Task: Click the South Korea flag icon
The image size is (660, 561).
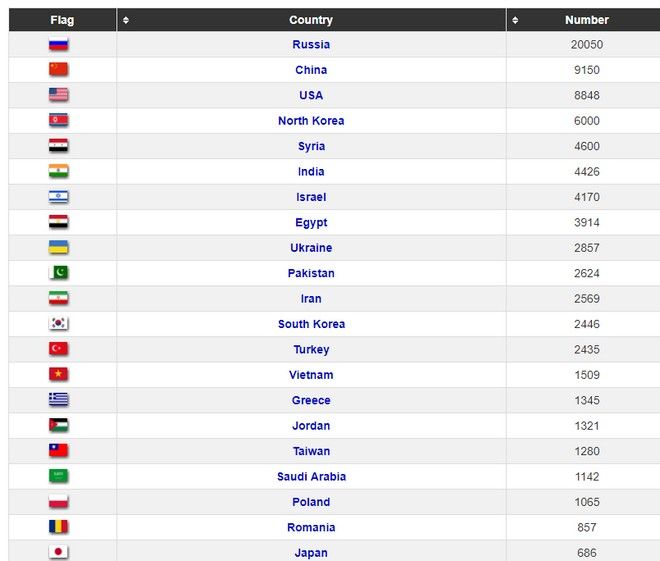Action: 59,324
